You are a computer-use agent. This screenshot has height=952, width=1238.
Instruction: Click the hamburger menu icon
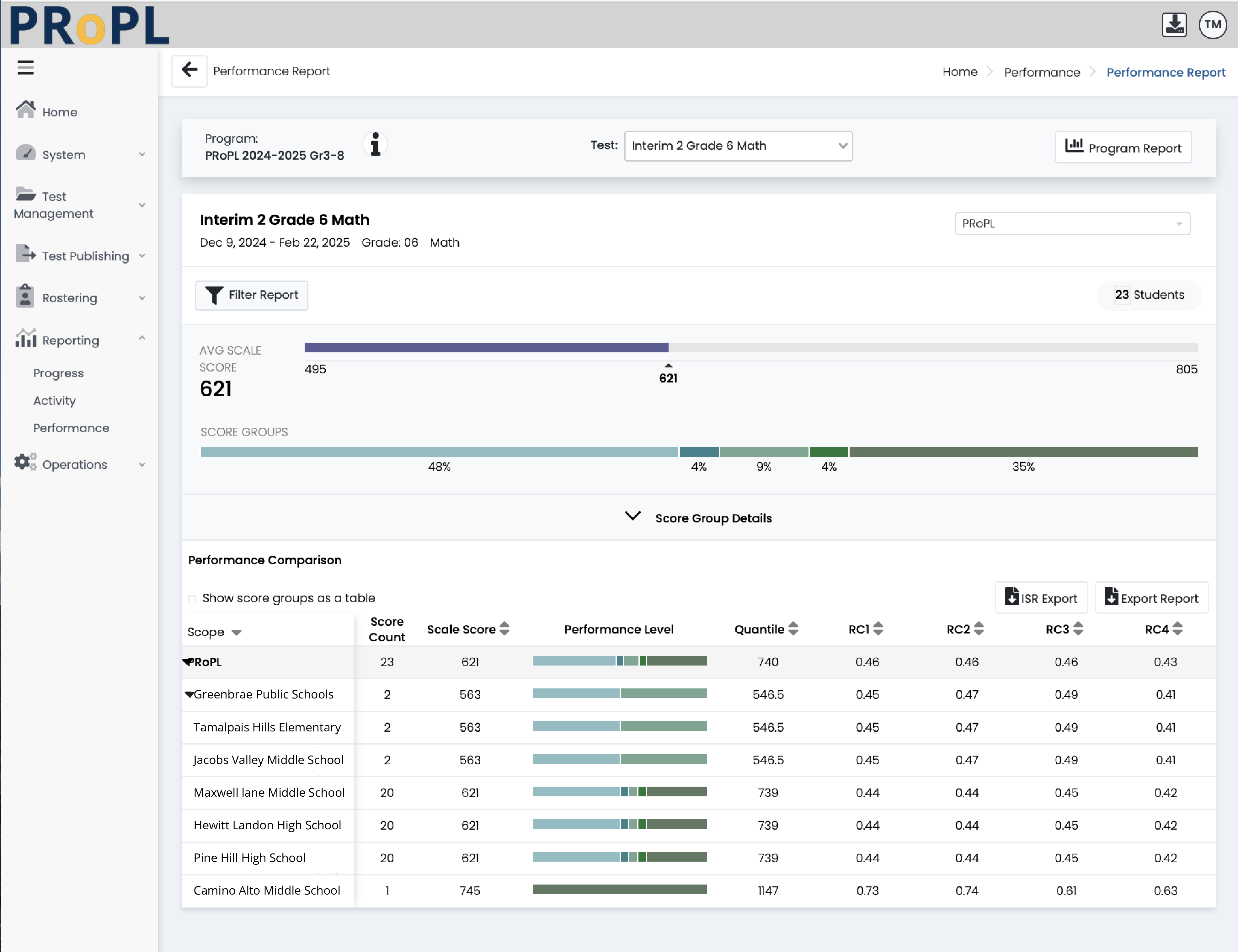click(25, 67)
